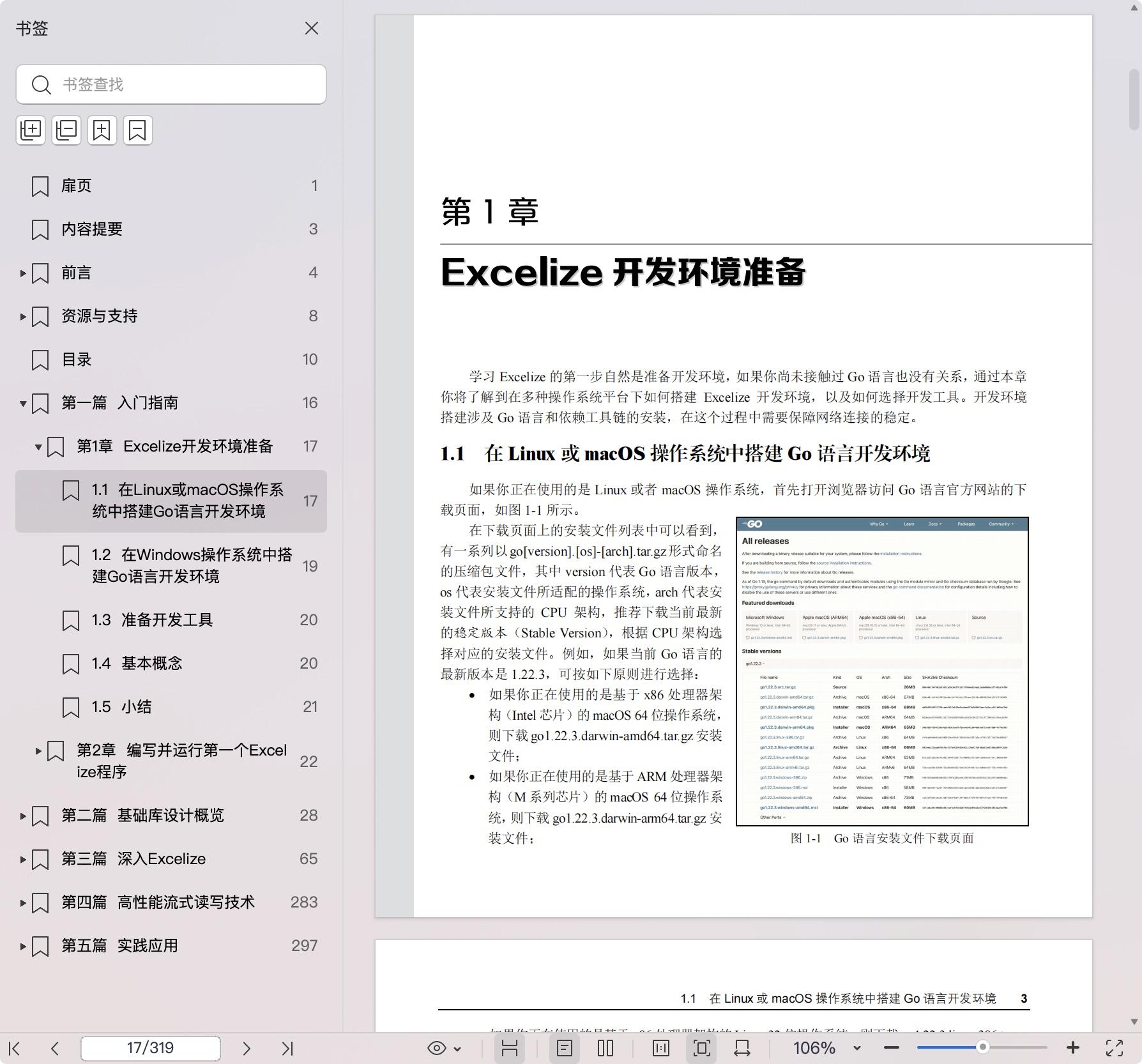Open the 扉页 bookmark
1142x1064 pixels.
[171, 186]
